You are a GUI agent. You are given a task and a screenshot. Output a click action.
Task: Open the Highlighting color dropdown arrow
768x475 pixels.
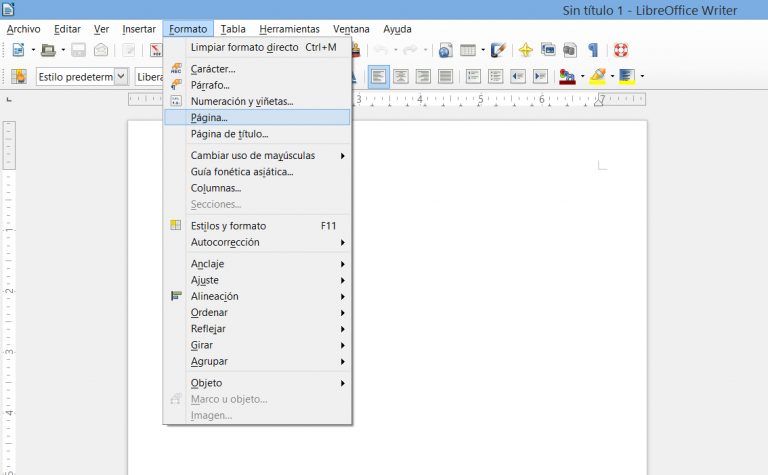click(612, 76)
